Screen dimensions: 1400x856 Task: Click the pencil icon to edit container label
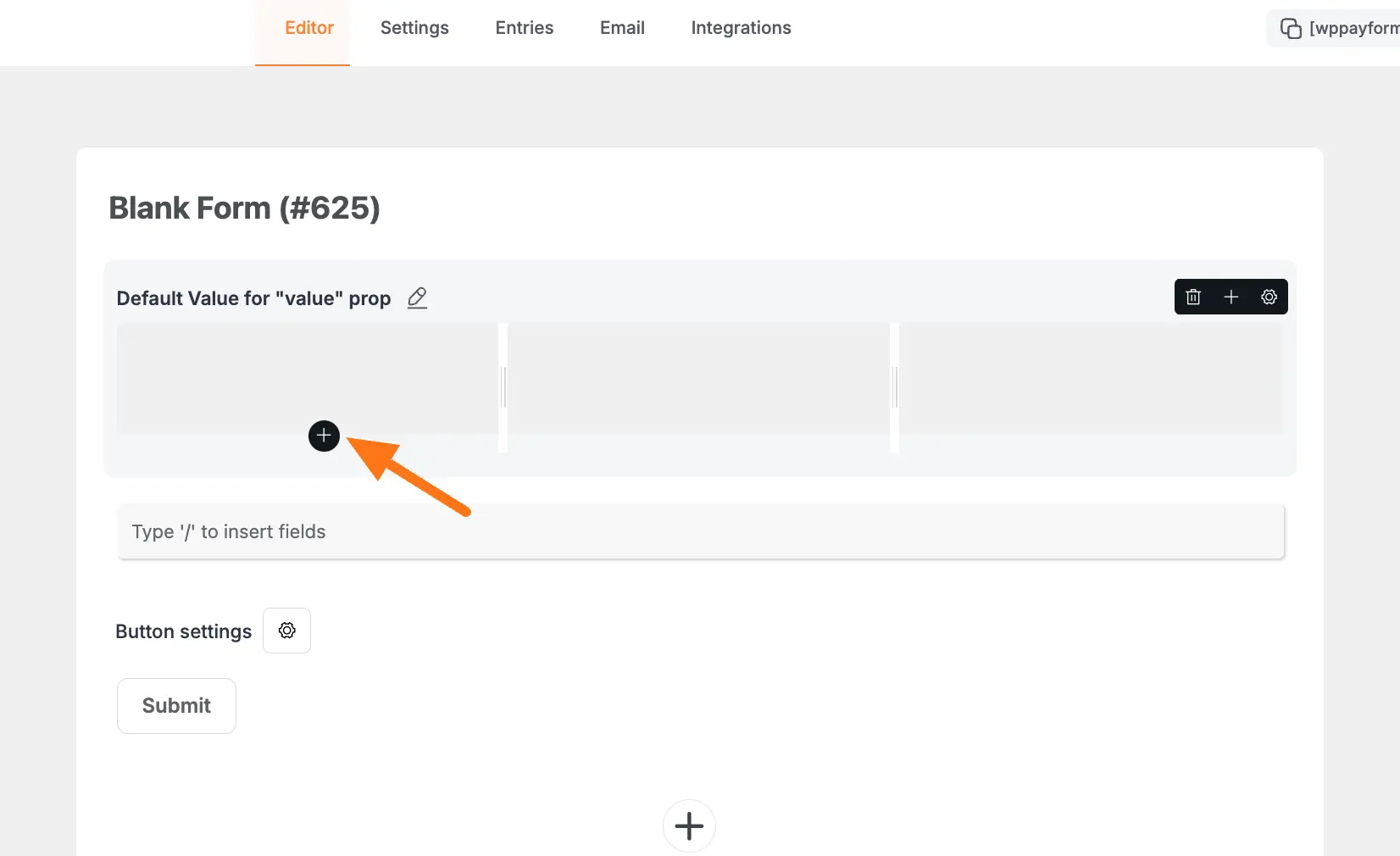pyautogui.click(x=417, y=298)
